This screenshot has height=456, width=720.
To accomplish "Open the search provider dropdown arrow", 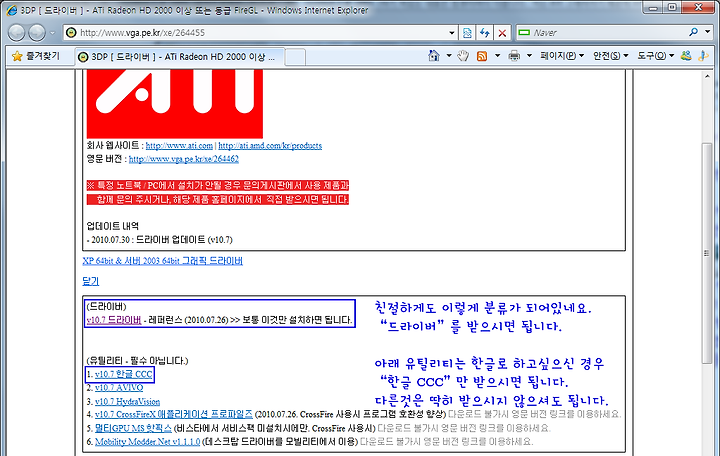I will [x=708, y=32].
